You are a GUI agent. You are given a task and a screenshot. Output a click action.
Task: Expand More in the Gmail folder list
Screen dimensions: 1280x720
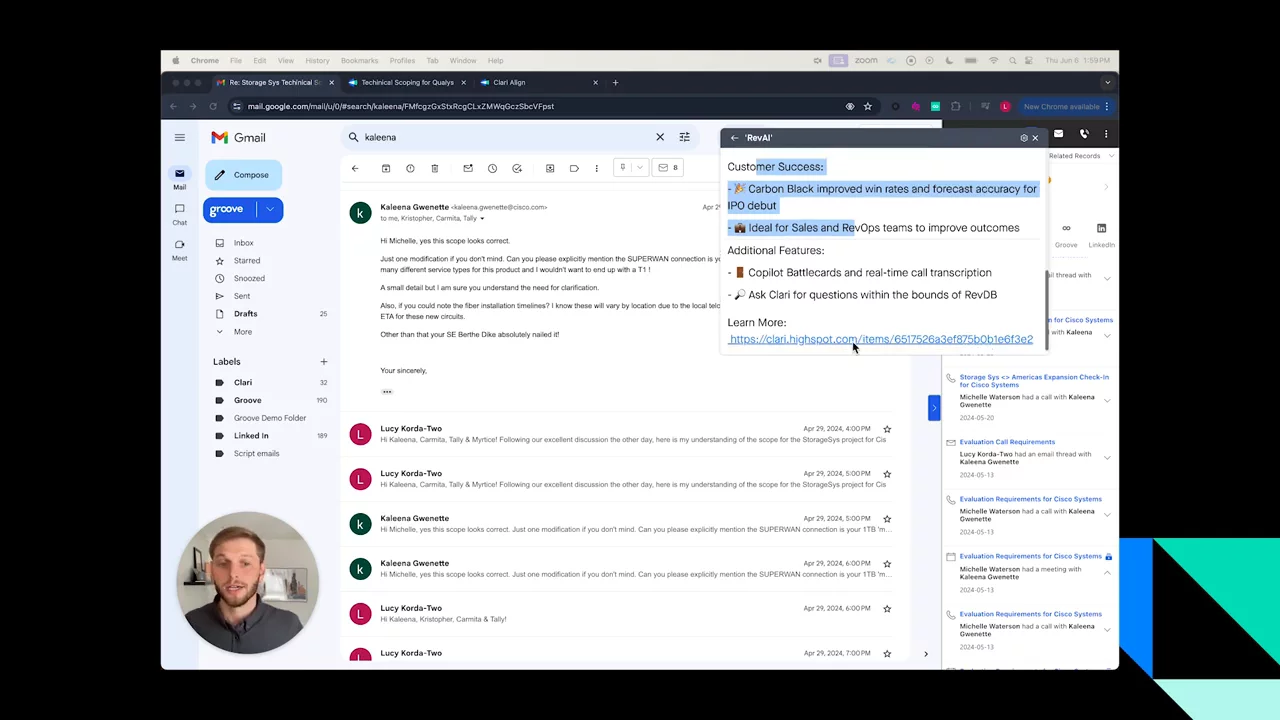coord(242,332)
